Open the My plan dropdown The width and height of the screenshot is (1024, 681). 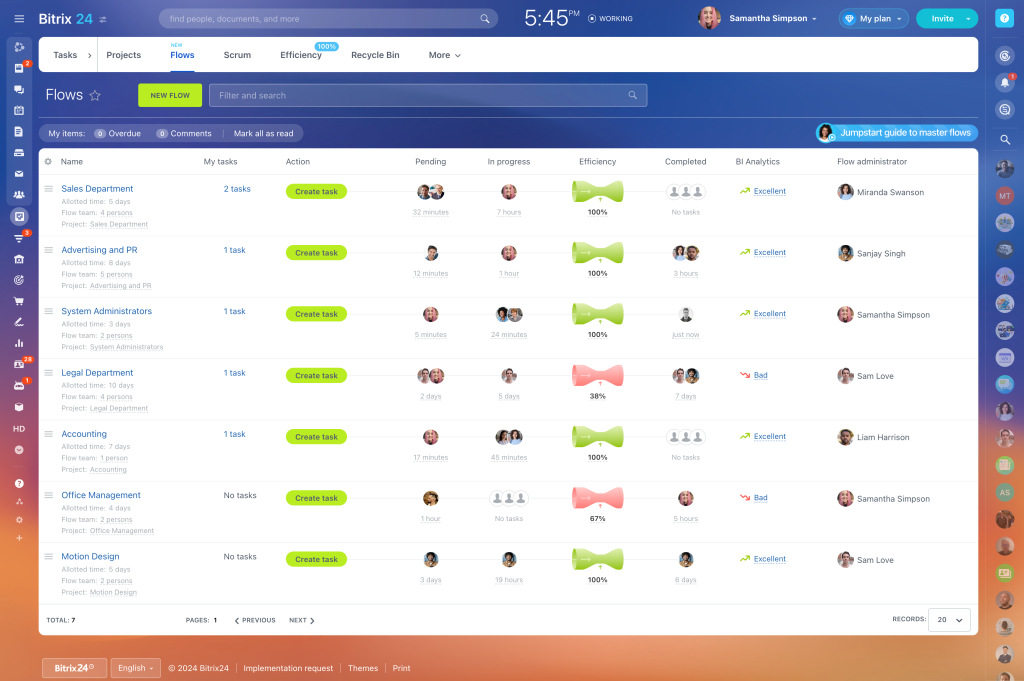[873, 17]
